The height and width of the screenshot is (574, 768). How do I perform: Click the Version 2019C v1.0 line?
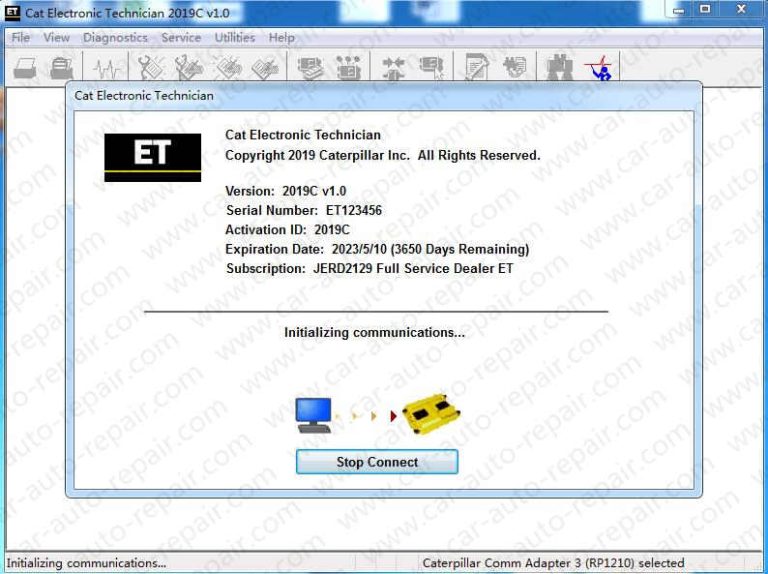point(286,191)
